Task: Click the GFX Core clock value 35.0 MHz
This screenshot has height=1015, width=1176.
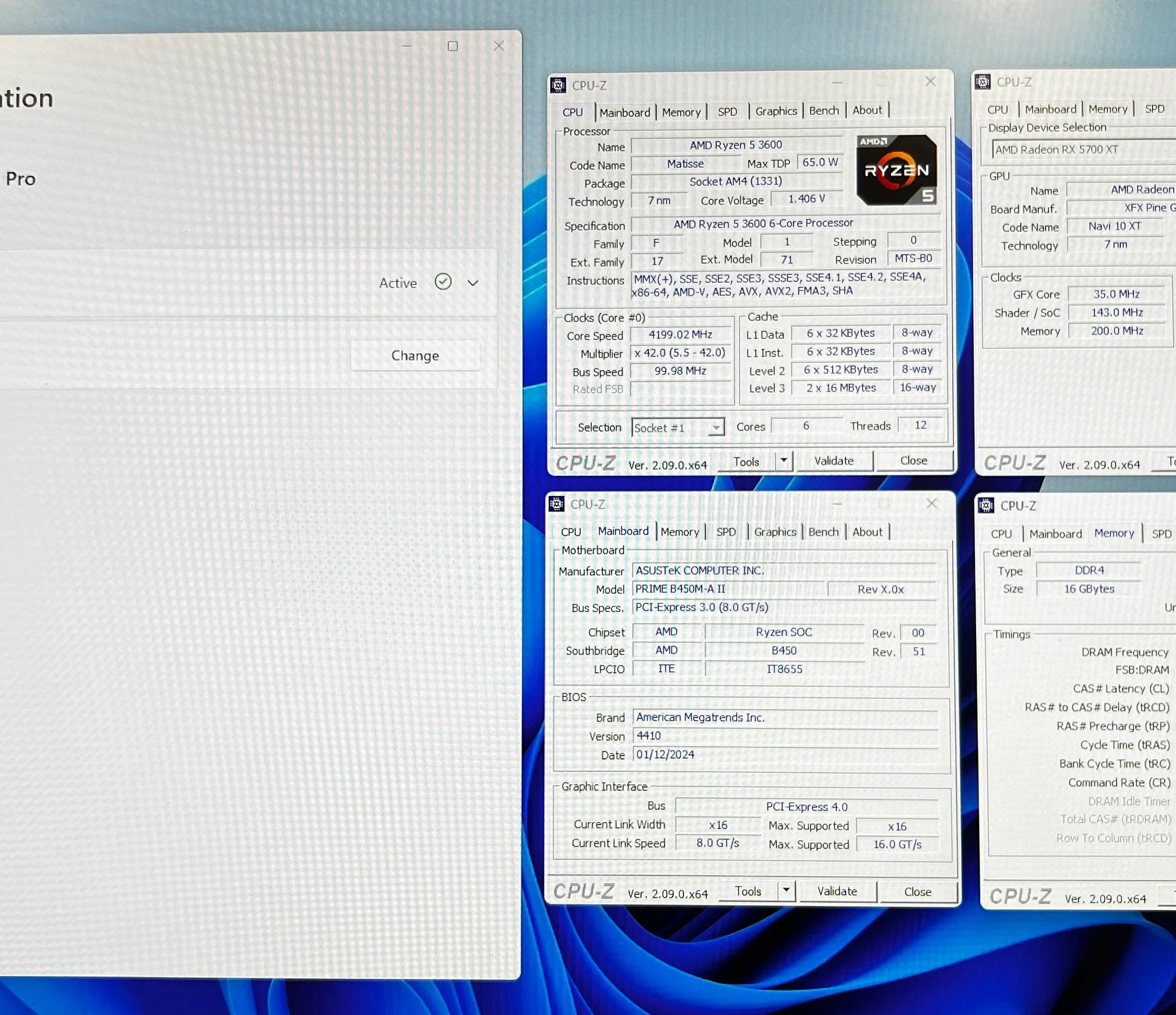Action: tap(1116, 294)
